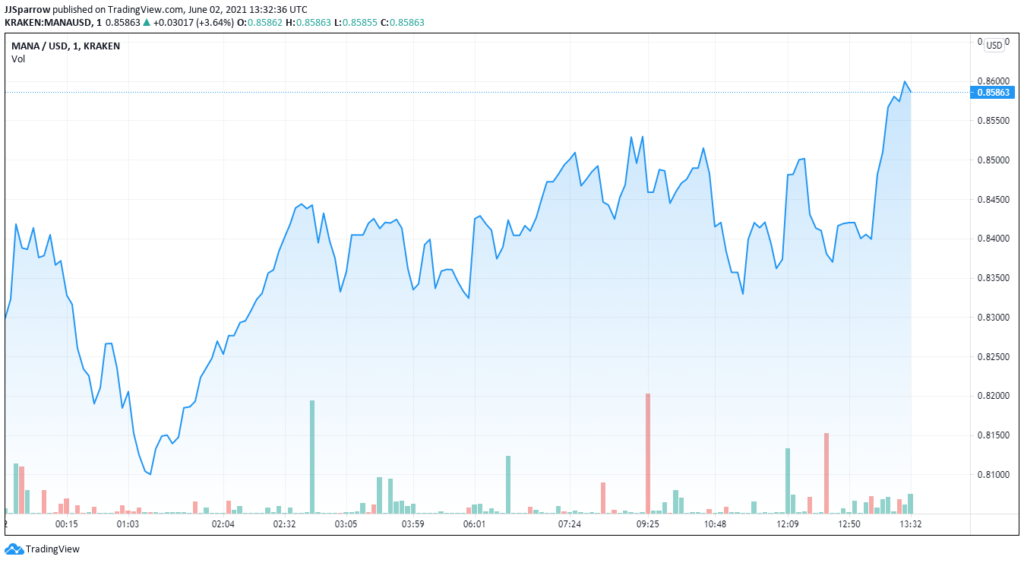The height and width of the screenshot is (563, 1024).
Task: Click the 13:32 time axis label
Action: click(910, 524)
